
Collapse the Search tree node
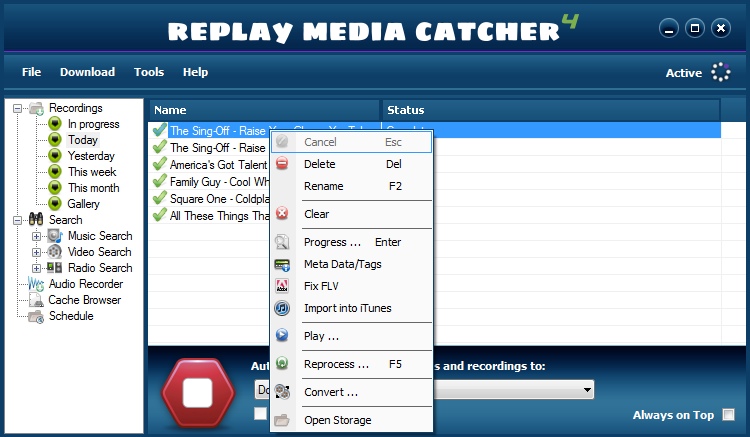point(18,220)
